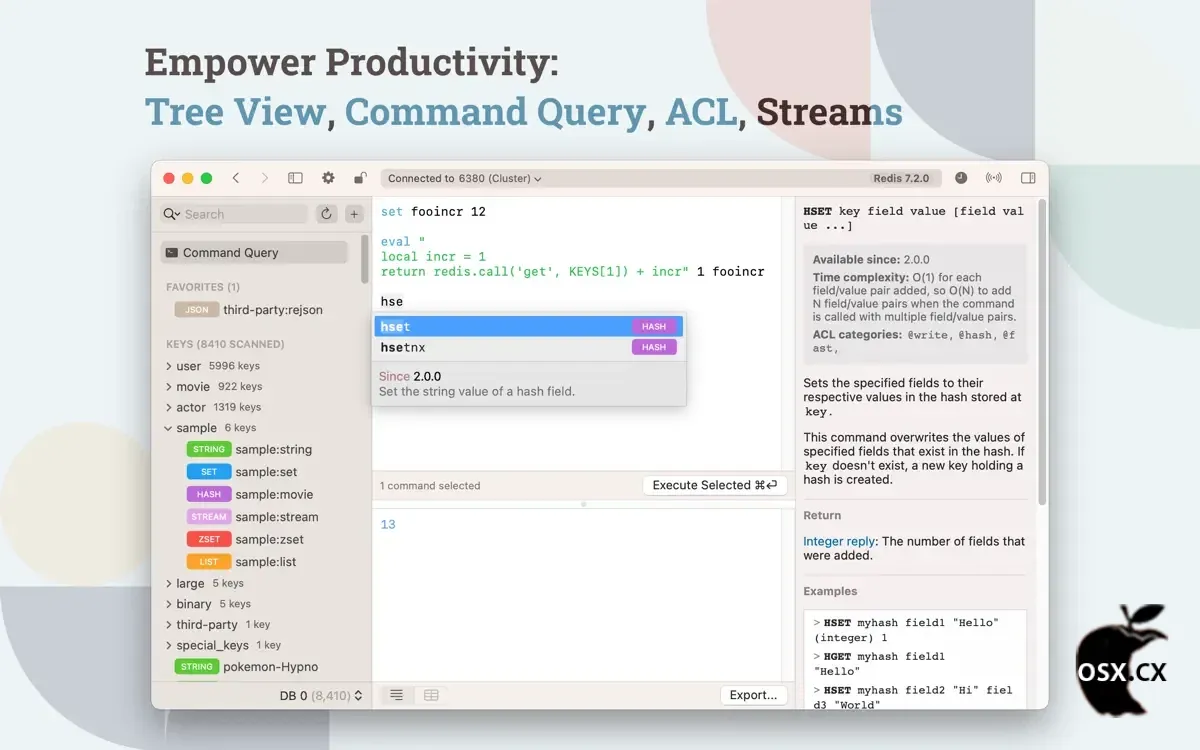Click the STREAM badge of sample:stream
The height and width of the screenshot is (750, 1200).
coord(209,517)
